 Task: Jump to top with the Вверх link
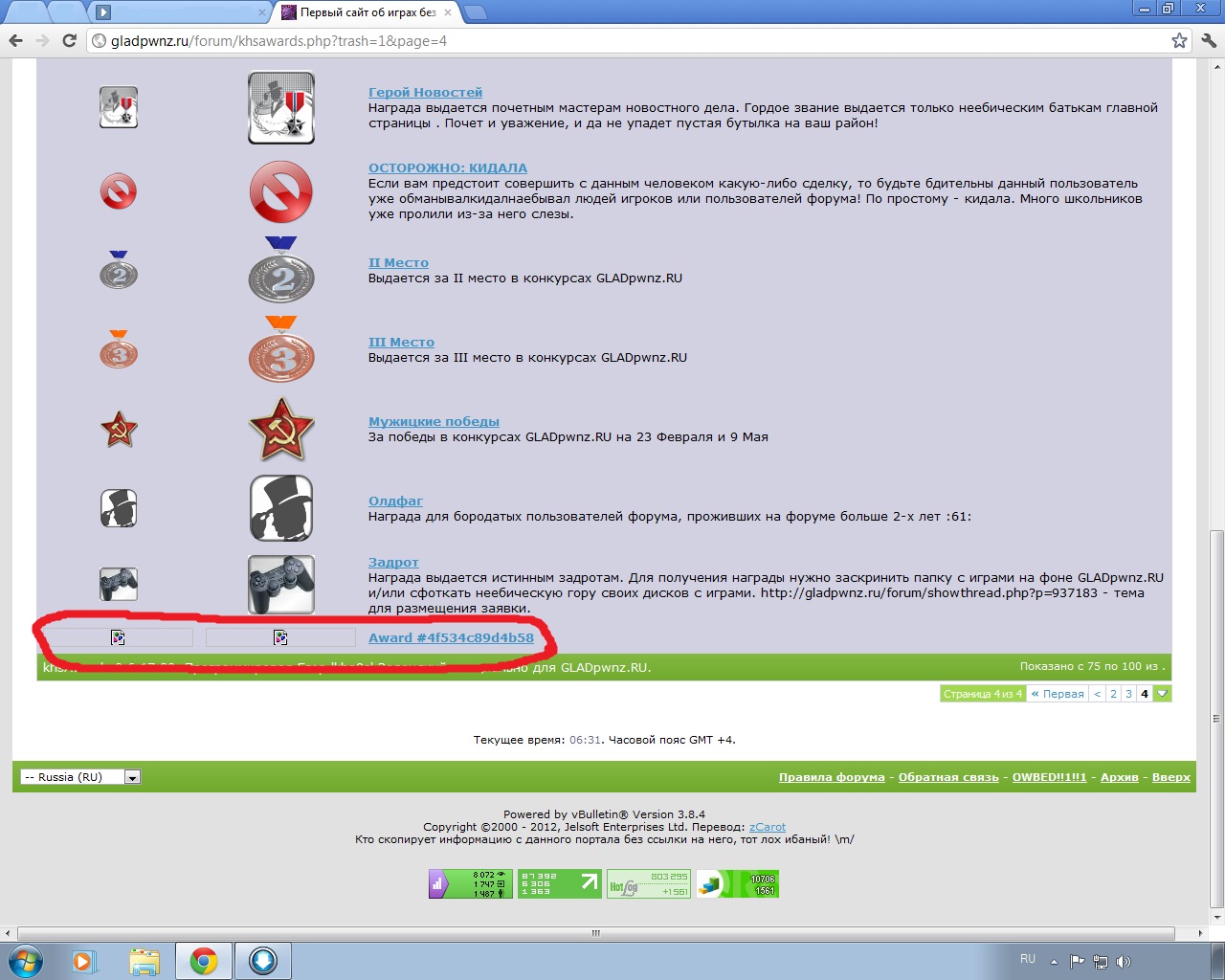pos(1171,777)
